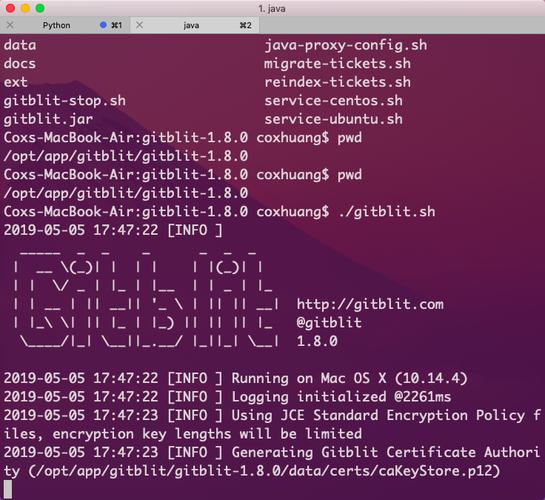Open the http://gitblit.com URL

[370, 304]
